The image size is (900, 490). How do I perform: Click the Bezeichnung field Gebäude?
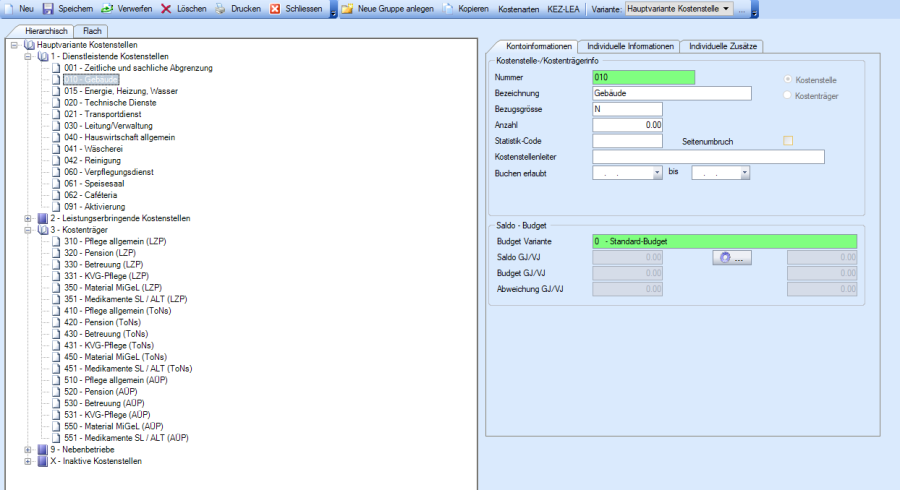pyautogui.click(x=672, y=93)
